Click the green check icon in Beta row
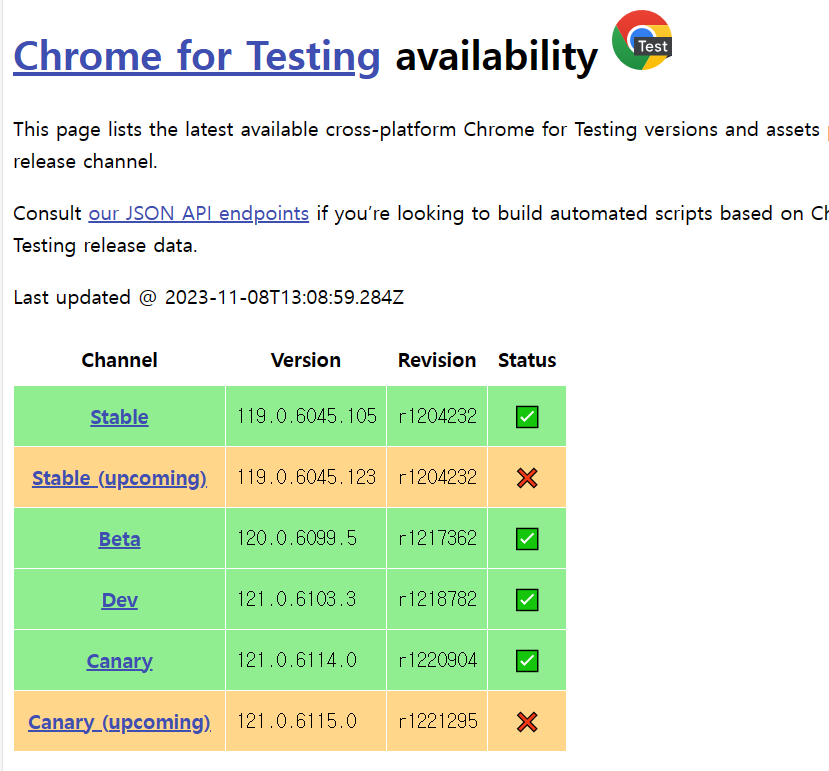Image resolution: width=829 pixels, height=771 pixels. 527,539
